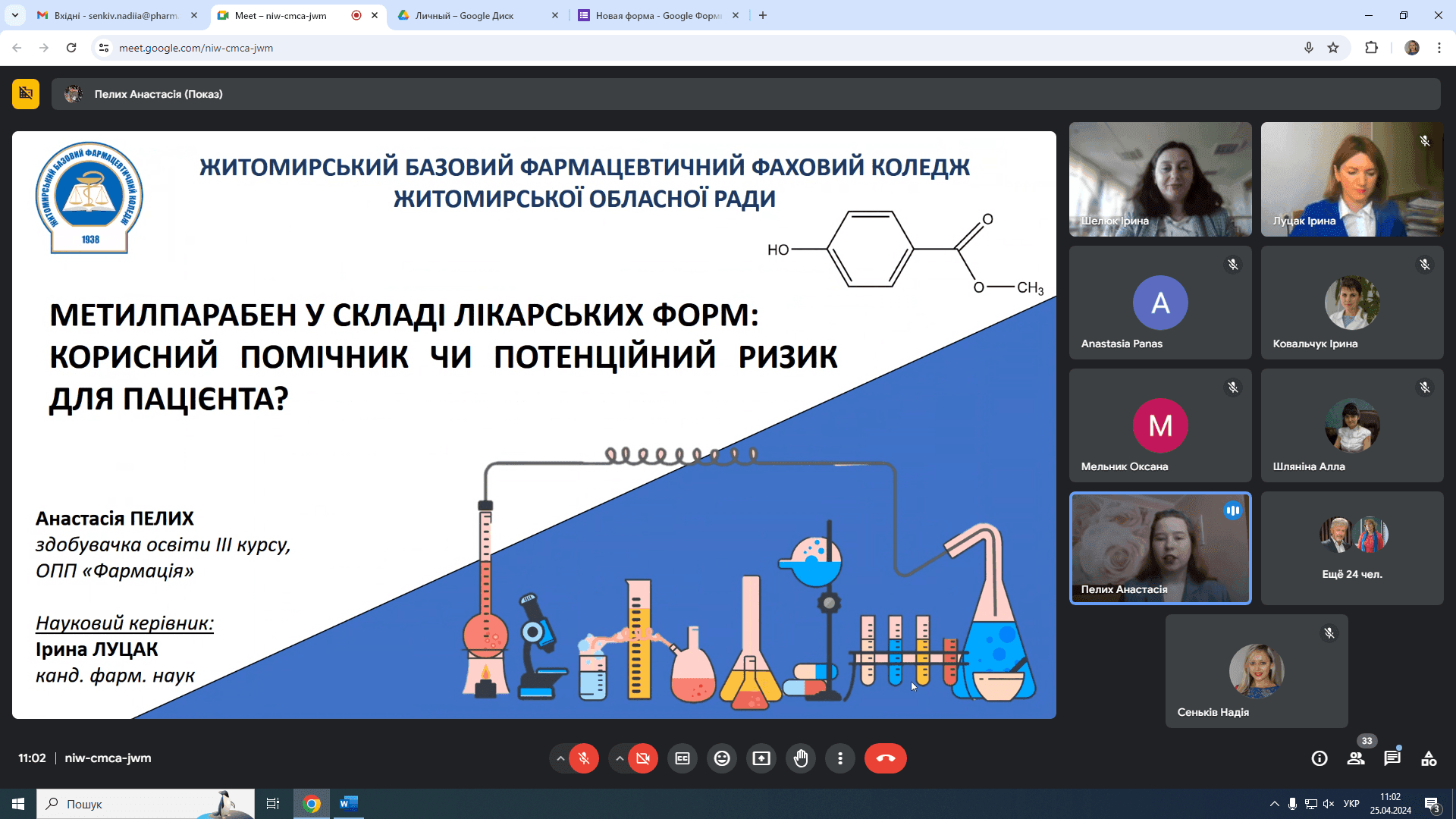
Task: Raise hand in the meeting
Action: (801, 758)
